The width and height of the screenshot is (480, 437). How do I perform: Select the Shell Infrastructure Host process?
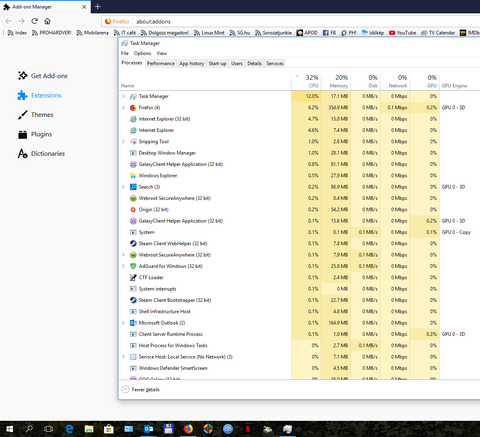[164, 312]
